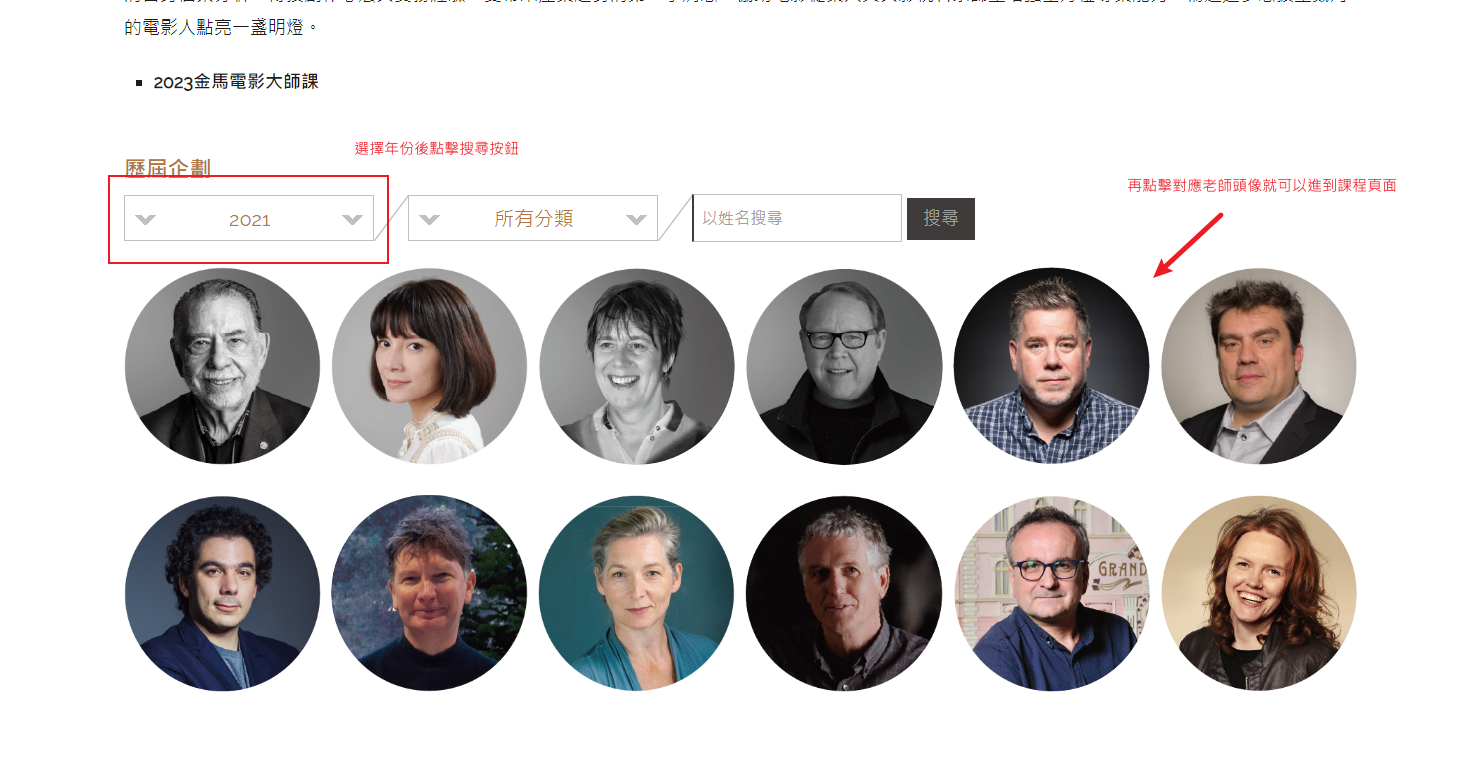Open woman in teal cardigan portrait
The width and height of the screenshot is (1478, 771).
[637, 593]
